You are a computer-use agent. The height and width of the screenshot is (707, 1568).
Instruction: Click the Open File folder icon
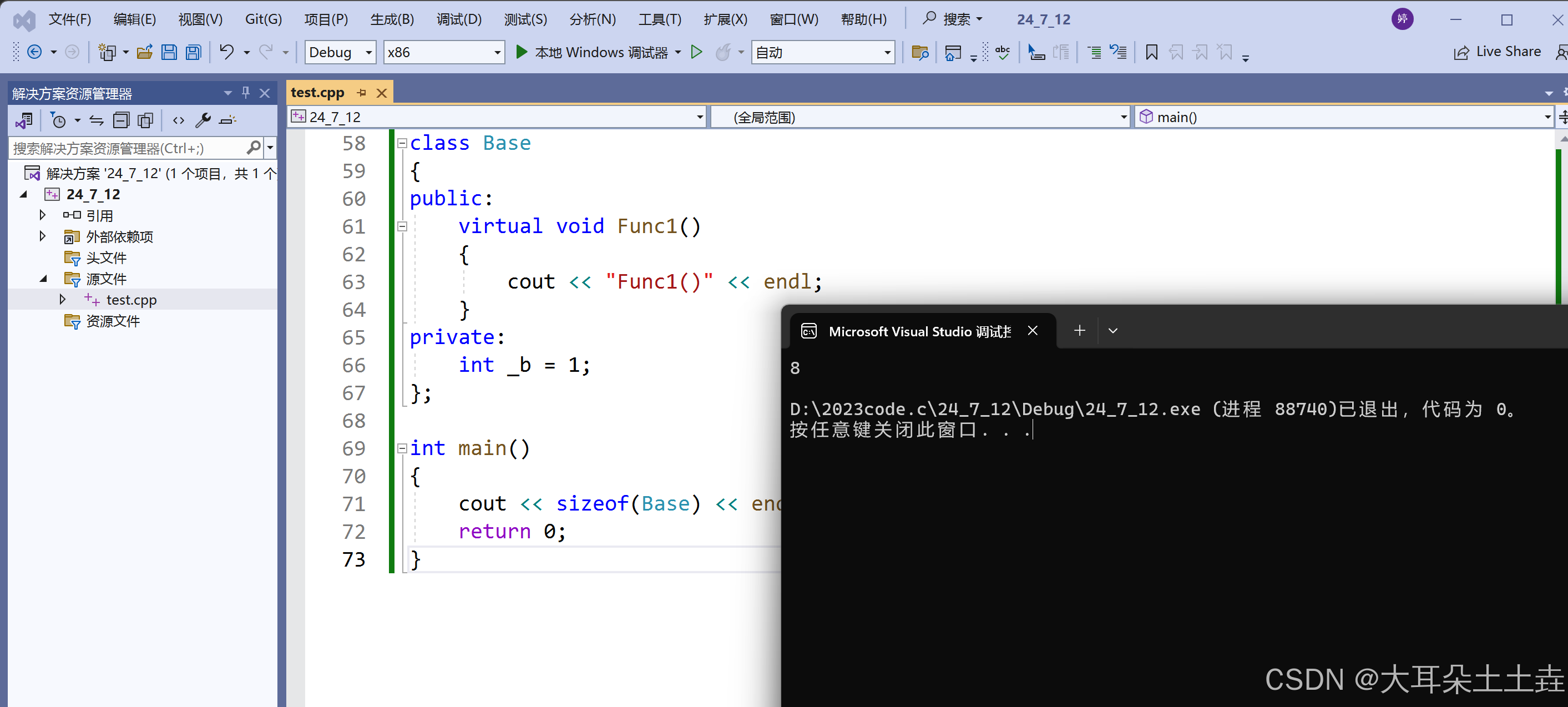[144, 52]
